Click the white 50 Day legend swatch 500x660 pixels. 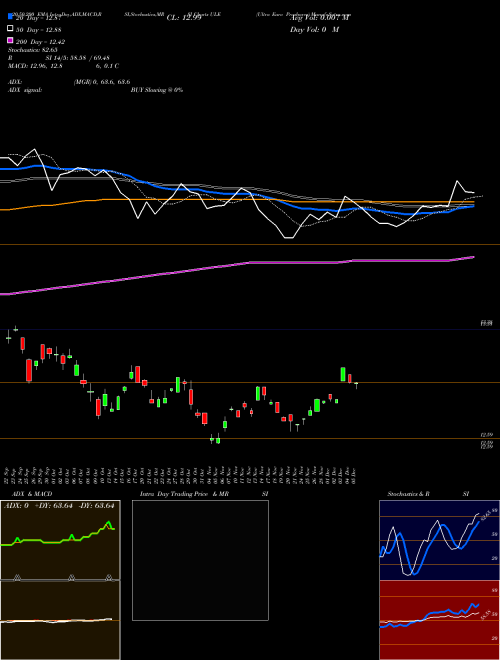(11, 29)
